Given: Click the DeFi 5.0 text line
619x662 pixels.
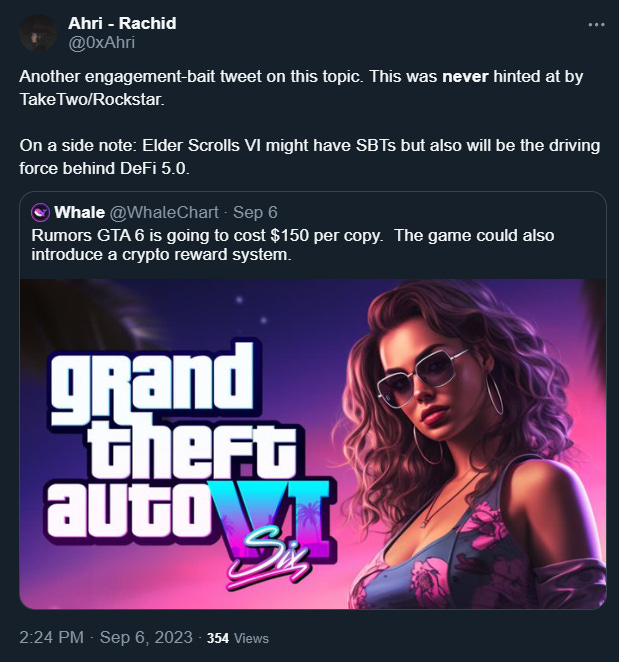Looking at the screenshot, I should 105,168.
